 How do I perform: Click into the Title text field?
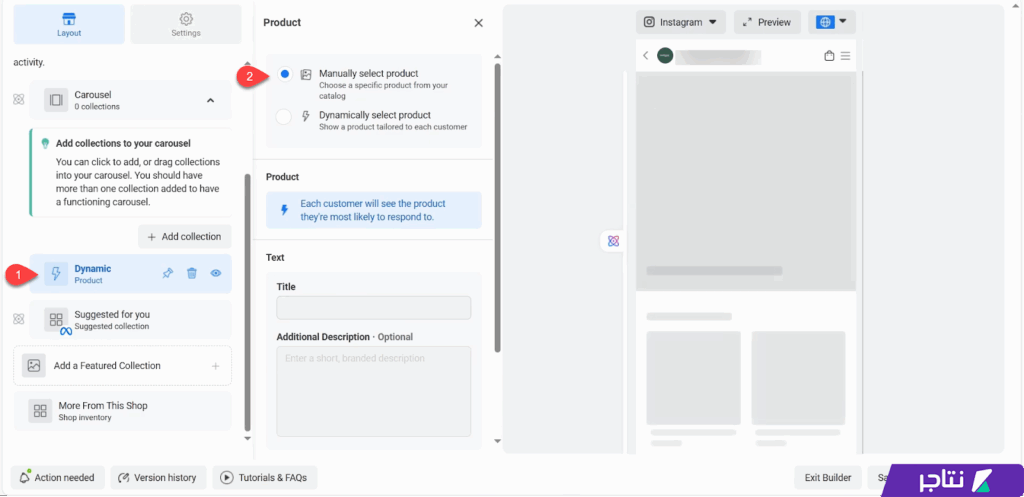click(x=373, y=308)
